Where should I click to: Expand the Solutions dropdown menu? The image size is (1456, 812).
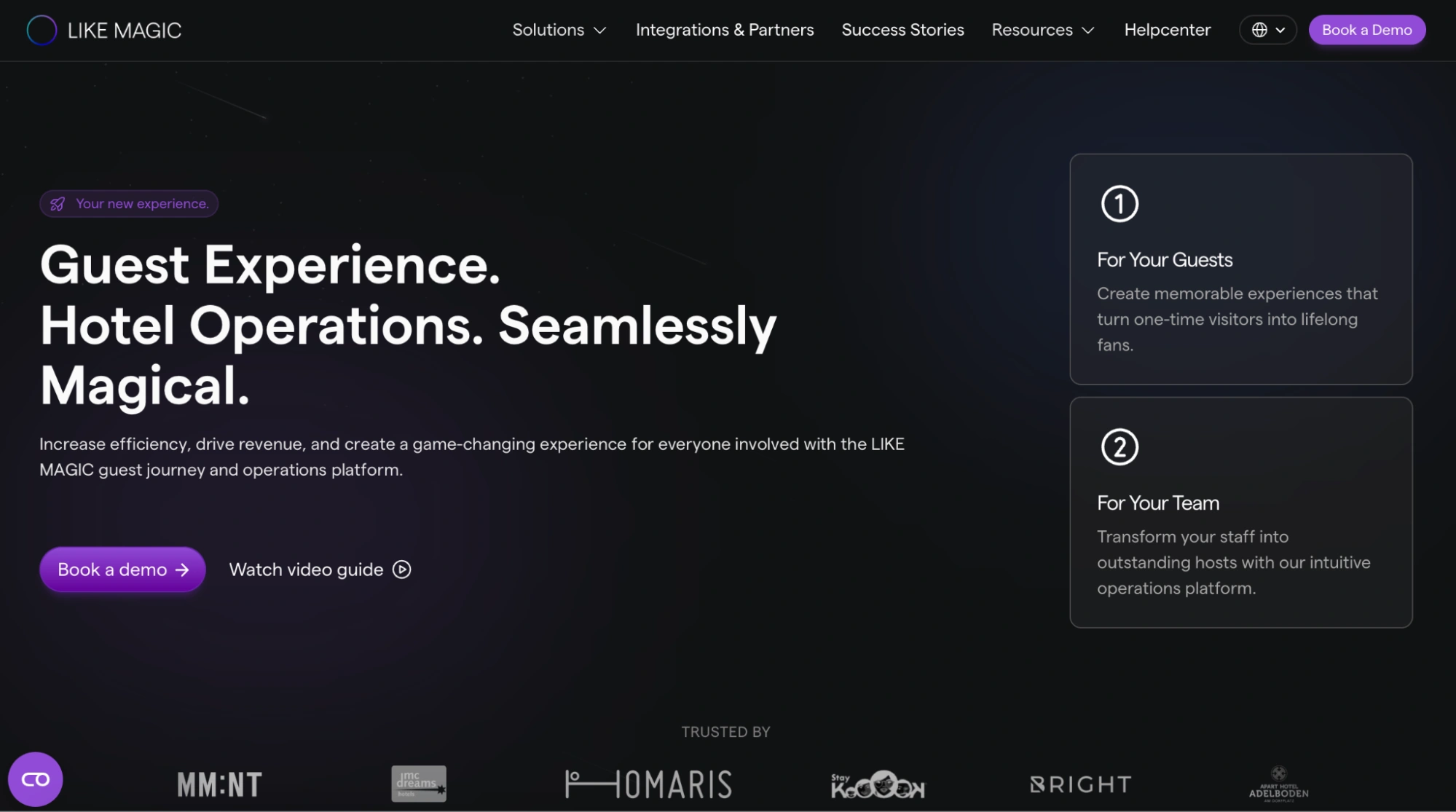pos(559,30)
